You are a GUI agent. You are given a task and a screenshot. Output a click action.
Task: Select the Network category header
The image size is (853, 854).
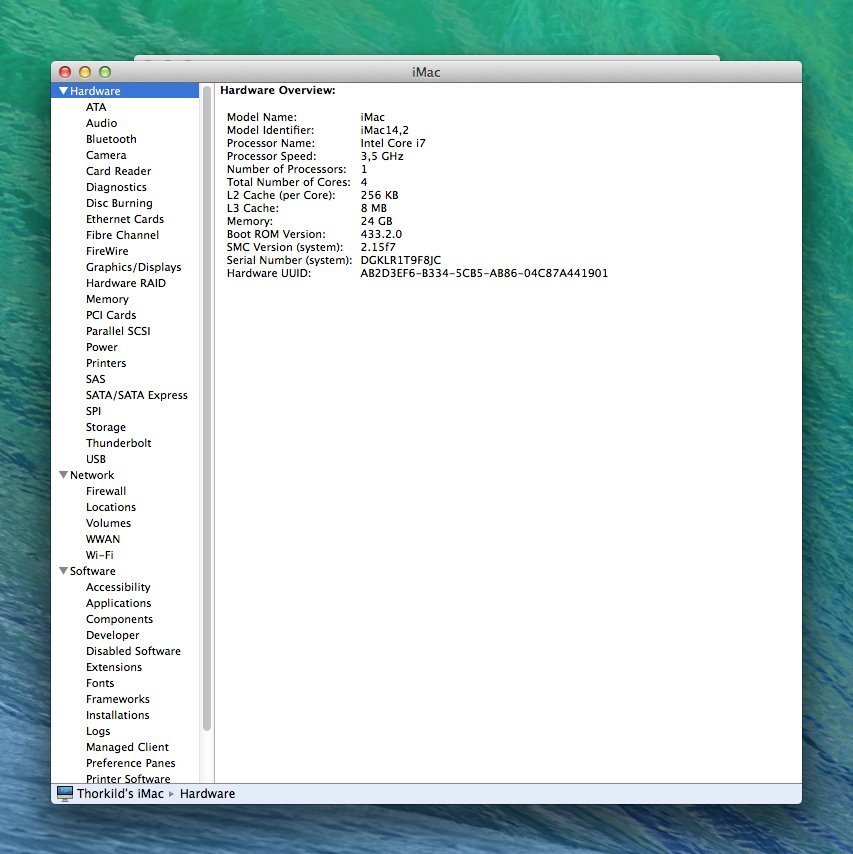coord(92,475)
